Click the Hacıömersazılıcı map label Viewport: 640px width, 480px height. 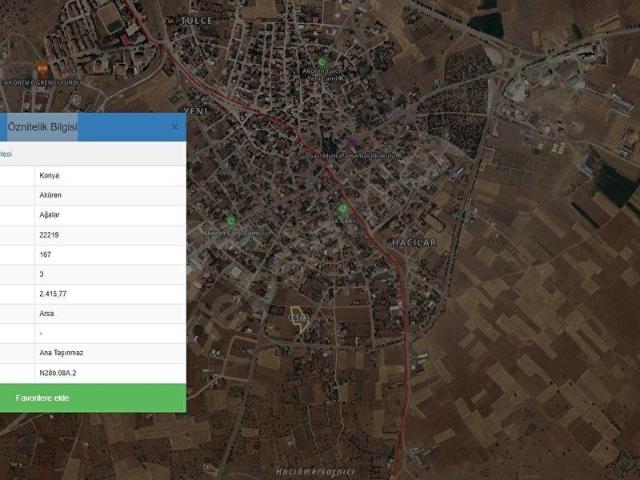315,472
